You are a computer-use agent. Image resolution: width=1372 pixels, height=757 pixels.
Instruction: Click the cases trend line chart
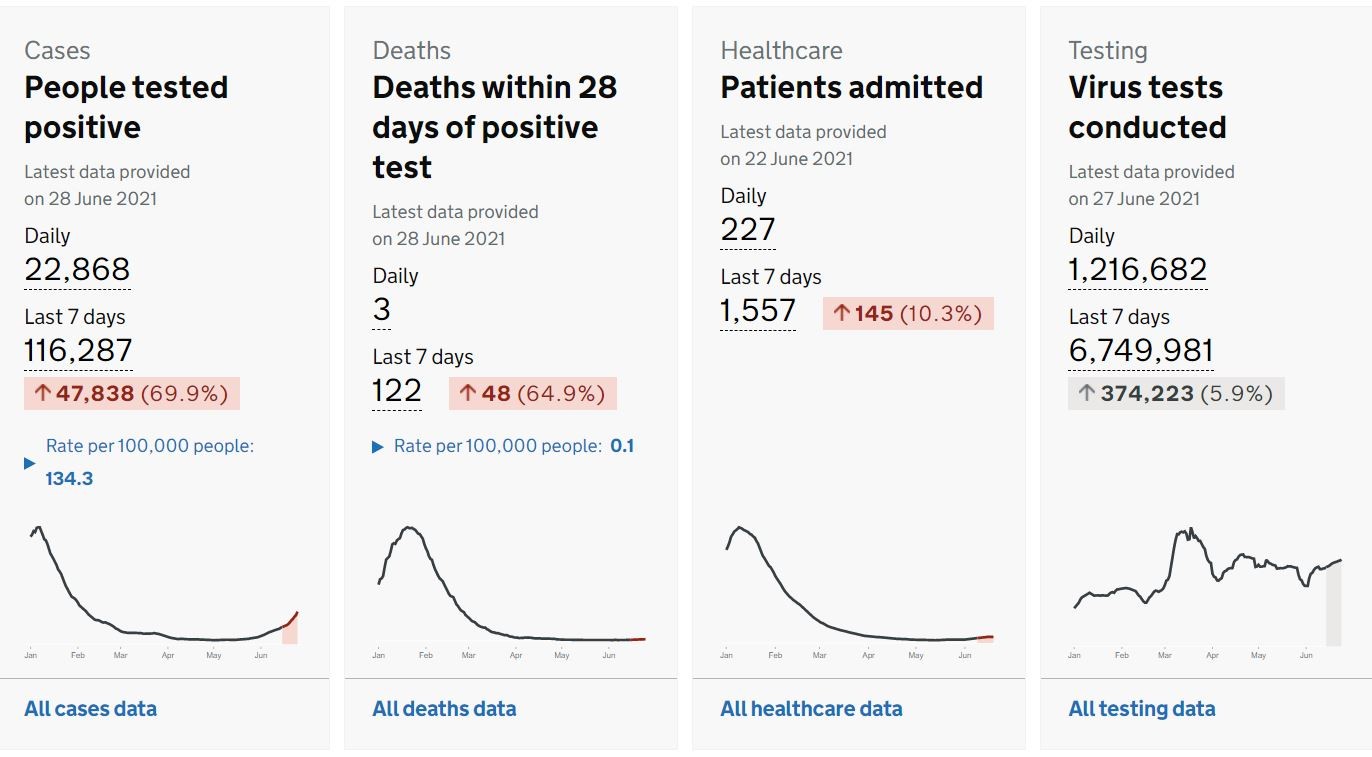coord(162,591)
